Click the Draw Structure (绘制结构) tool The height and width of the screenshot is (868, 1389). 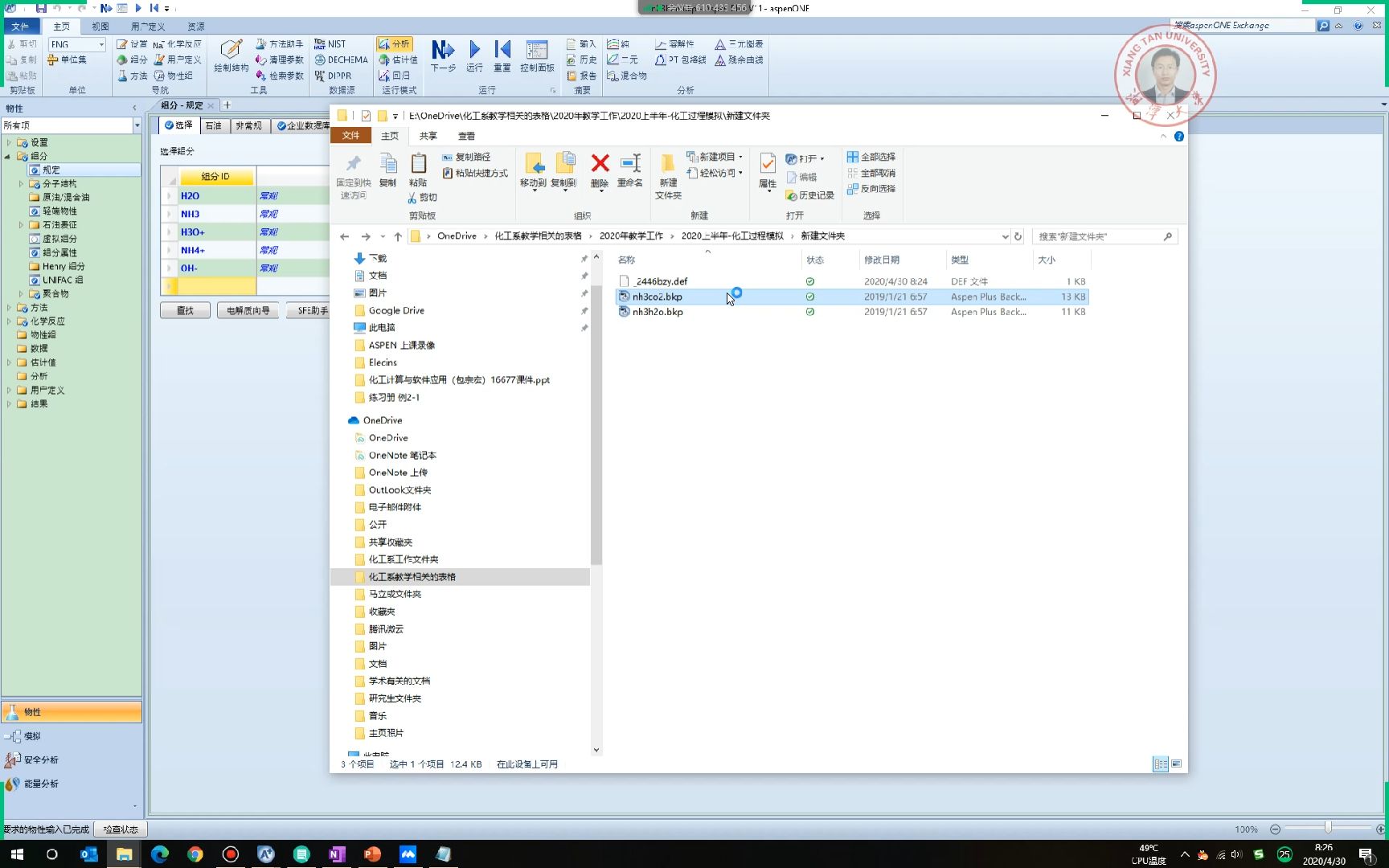tap(231, 55)
